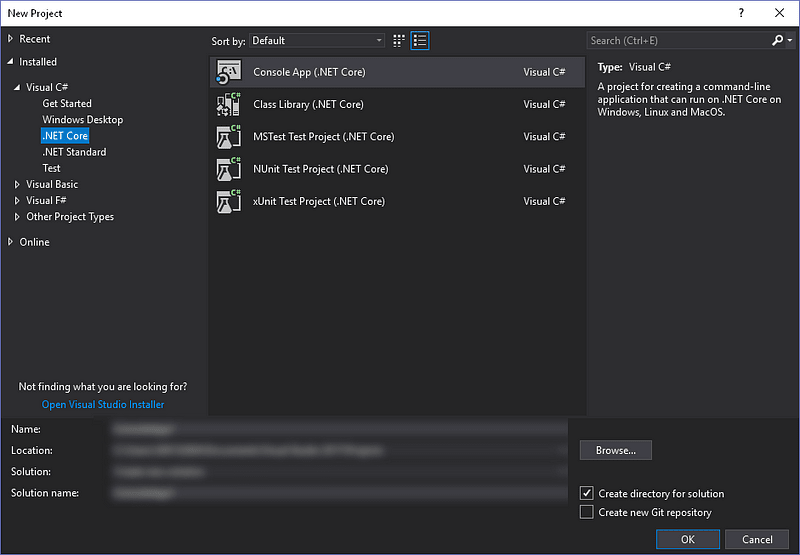Collapse the Visual C# tree node

pyautogui.click(x=17, y=87)
